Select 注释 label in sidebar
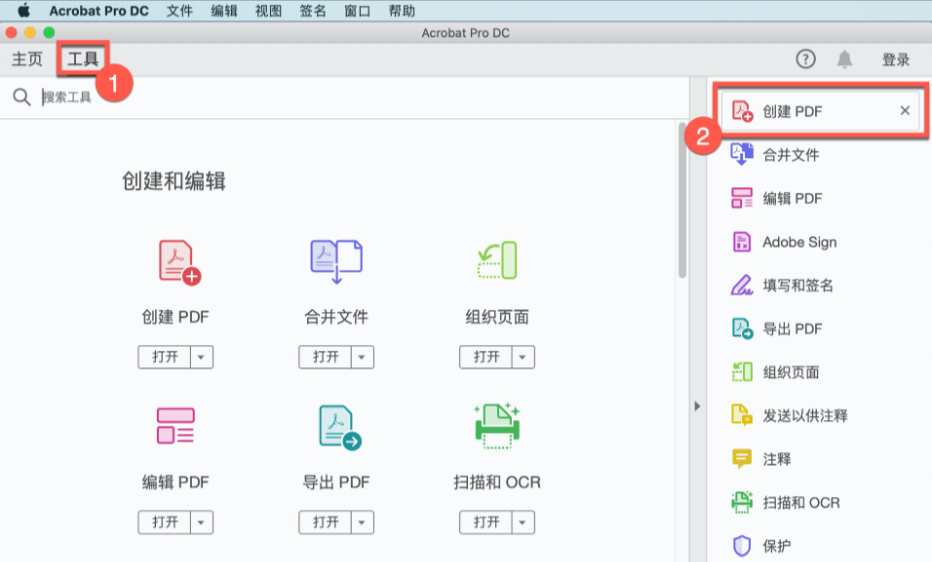 tap(777, 459)
